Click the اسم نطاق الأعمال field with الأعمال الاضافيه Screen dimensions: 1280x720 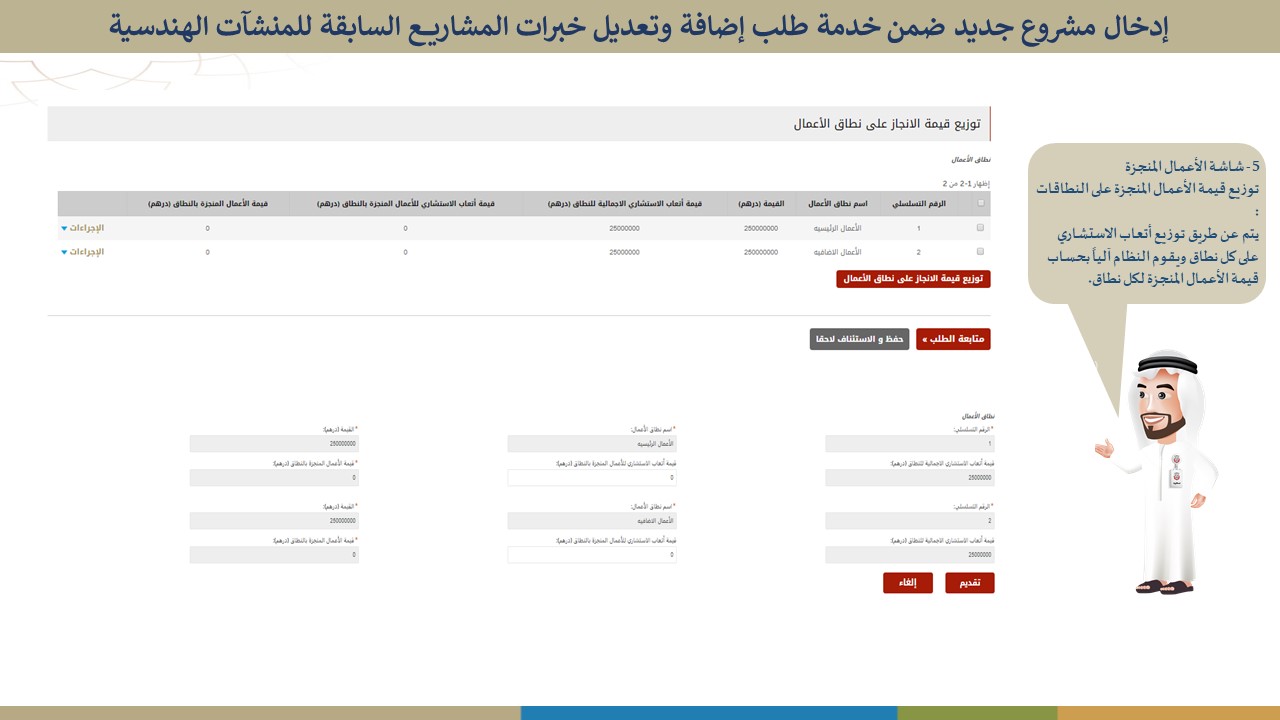pos(591,520)
